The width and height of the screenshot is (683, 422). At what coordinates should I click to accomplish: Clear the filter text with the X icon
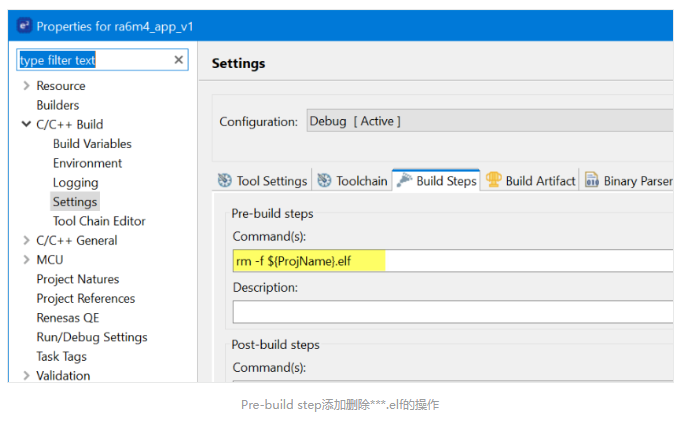click(x=179, y=60)
